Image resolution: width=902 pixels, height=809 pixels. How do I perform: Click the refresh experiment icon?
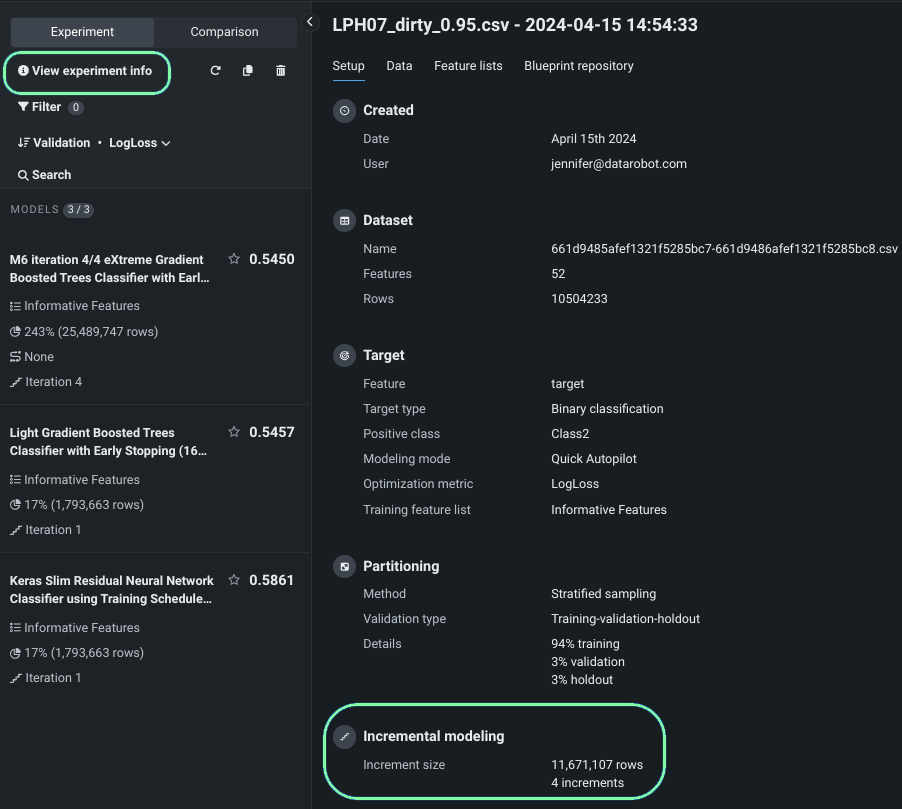pyautogui.click(x=215, y=71)
